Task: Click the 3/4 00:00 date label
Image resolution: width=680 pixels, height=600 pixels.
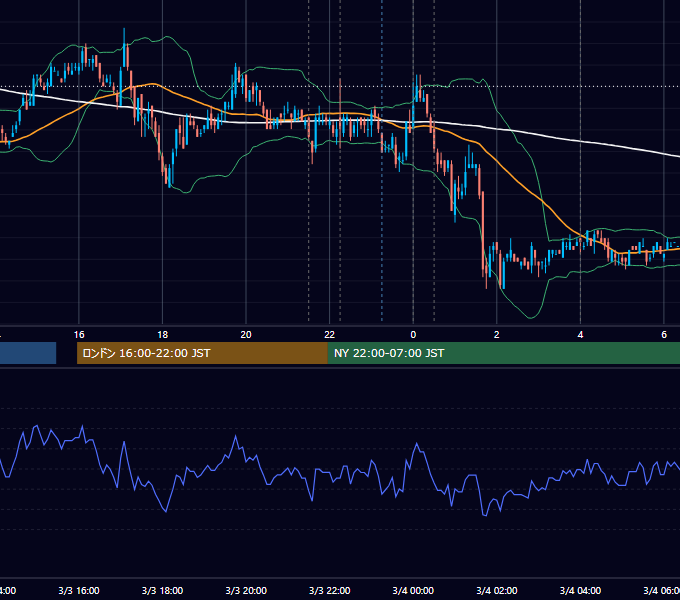Action: 413,590
